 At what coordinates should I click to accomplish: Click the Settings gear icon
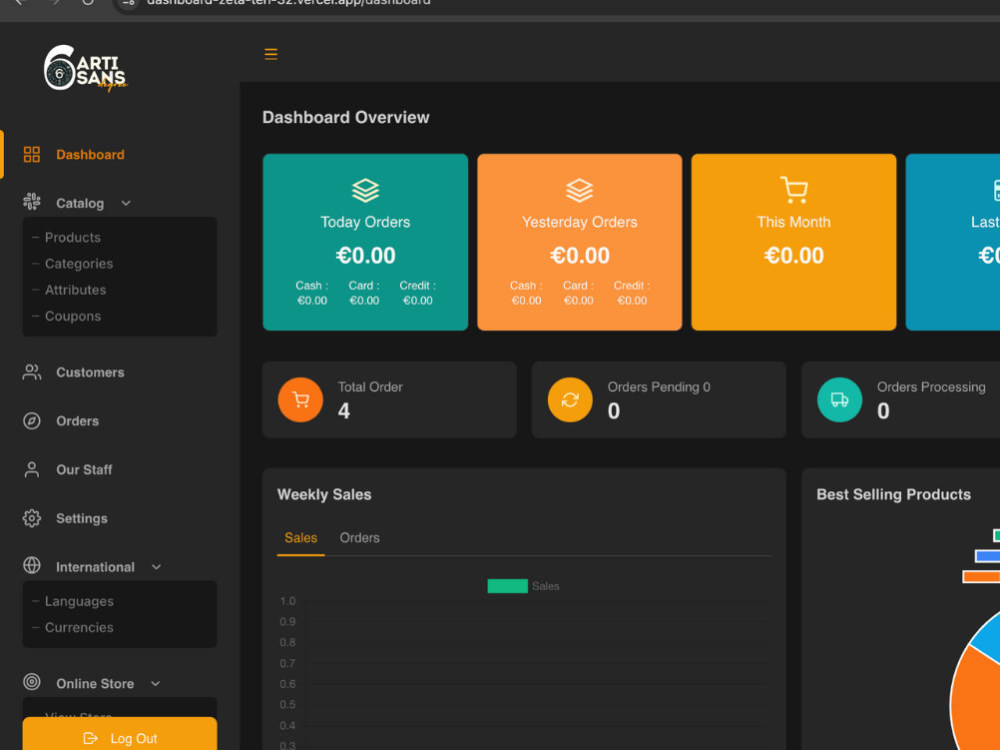pyautogui.click(x=32, y=518)
